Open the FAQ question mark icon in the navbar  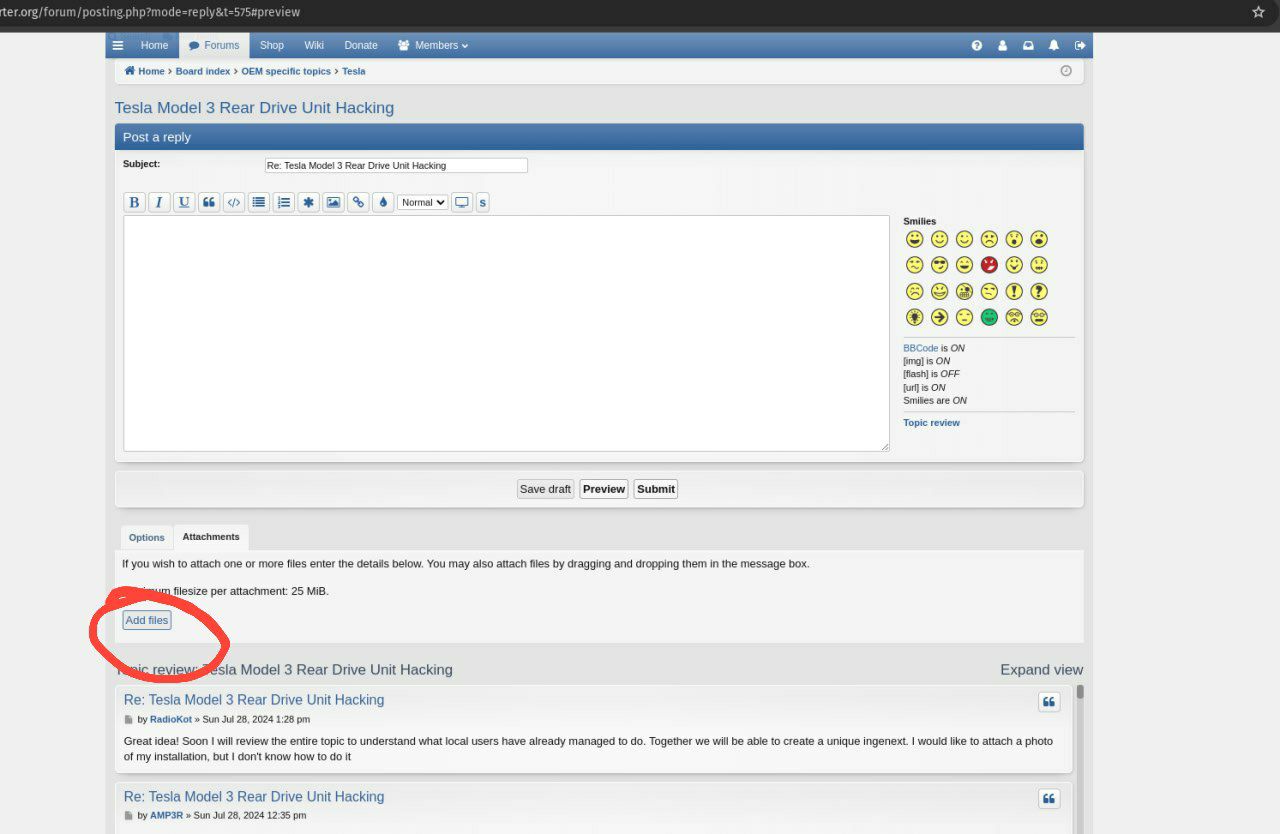(x=977, y=45)
